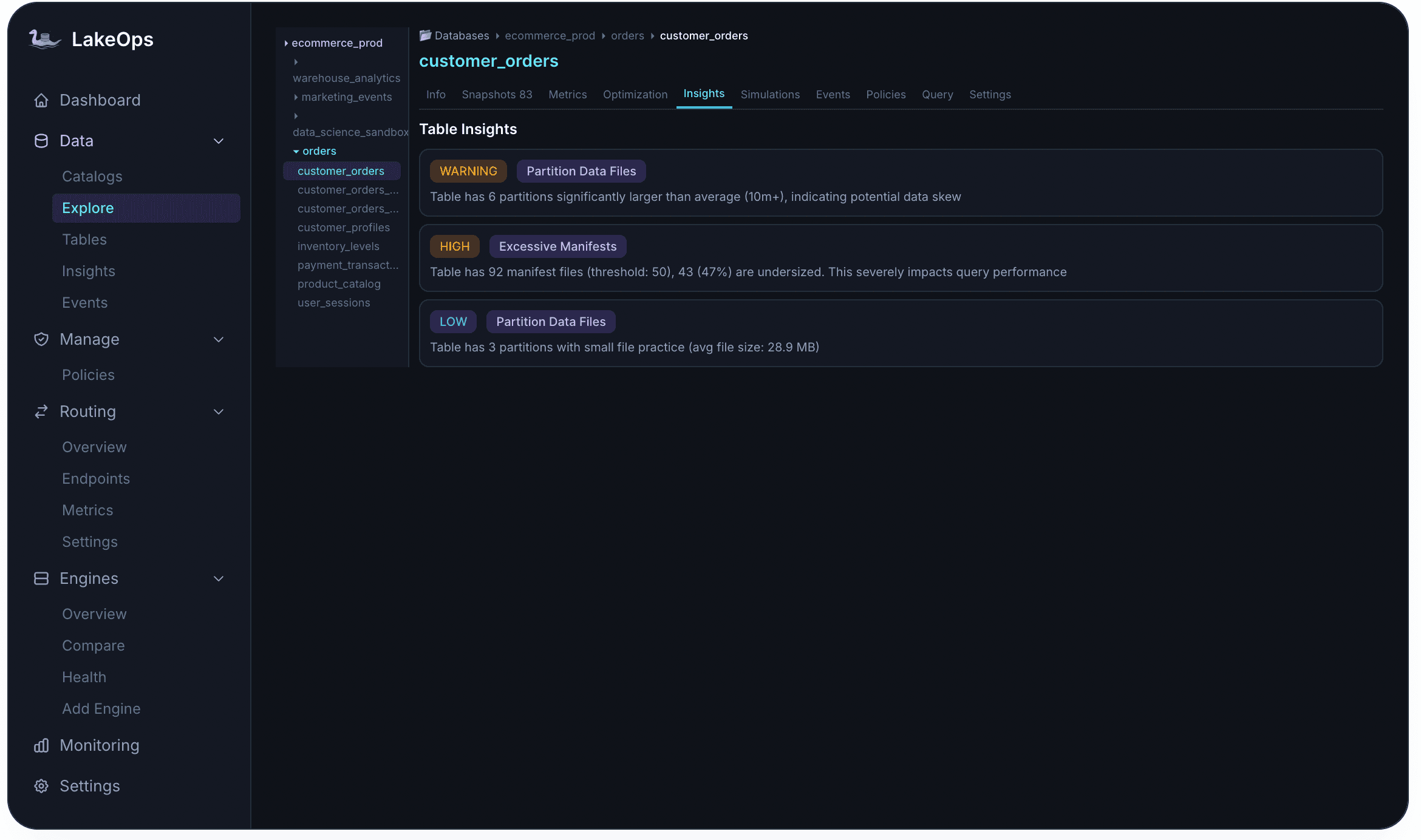1421x840 pixels.
Task: Click the WARNING severity badge
Action: coord(468,171)
